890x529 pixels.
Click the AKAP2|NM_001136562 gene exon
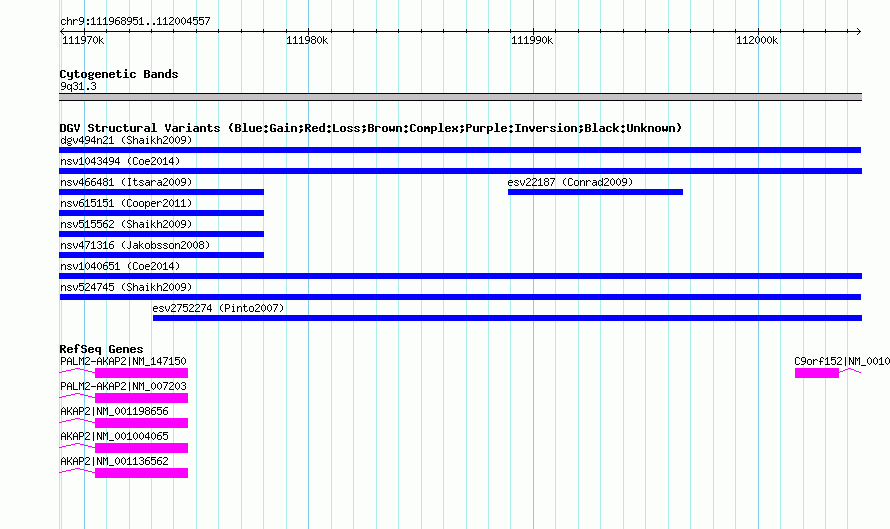click(x=141, y=473)
